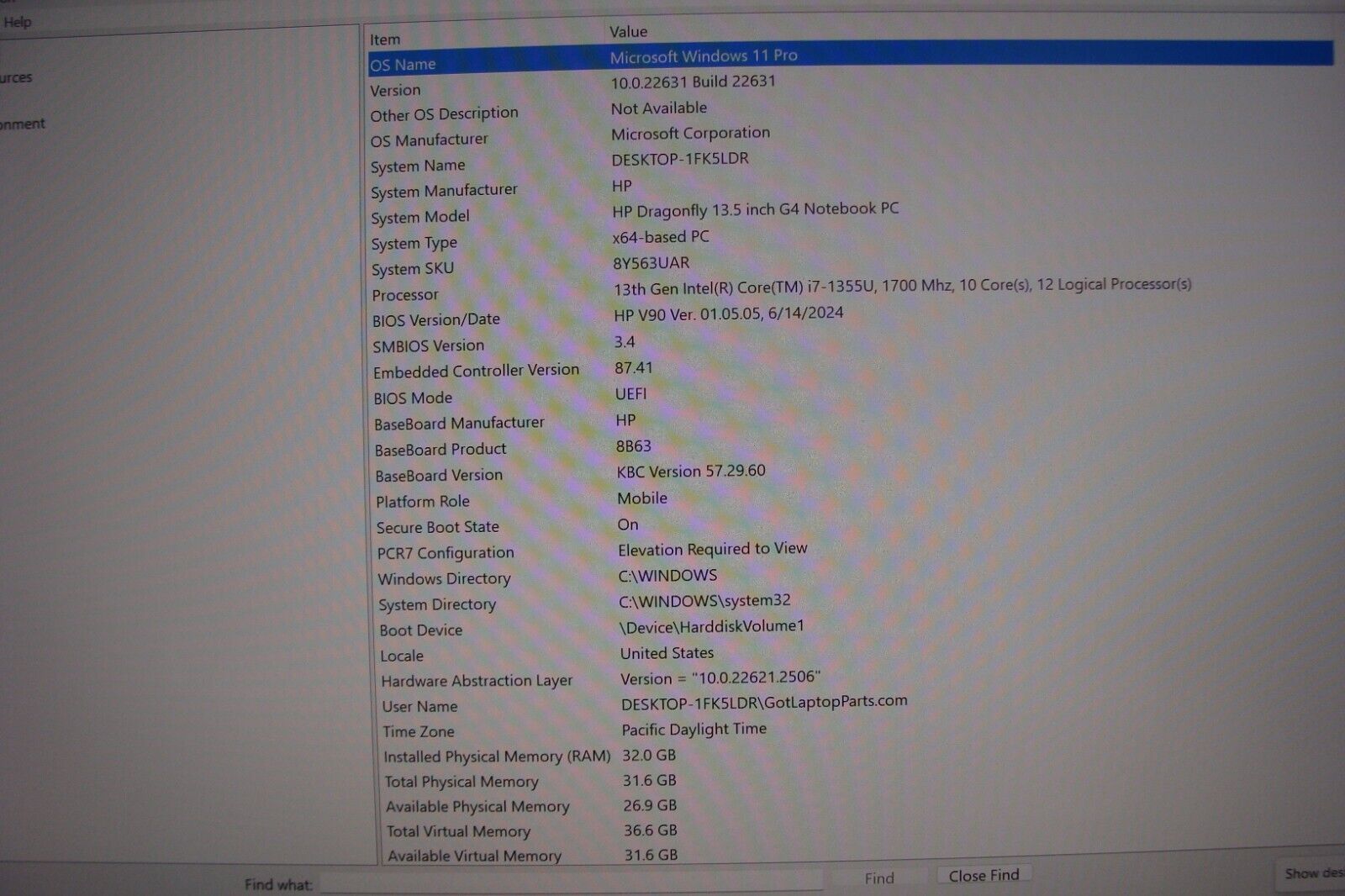1345x896 pixels.
Task: Click the value HP V90 Ver. 01.05.05
Action: pos(728,314)
